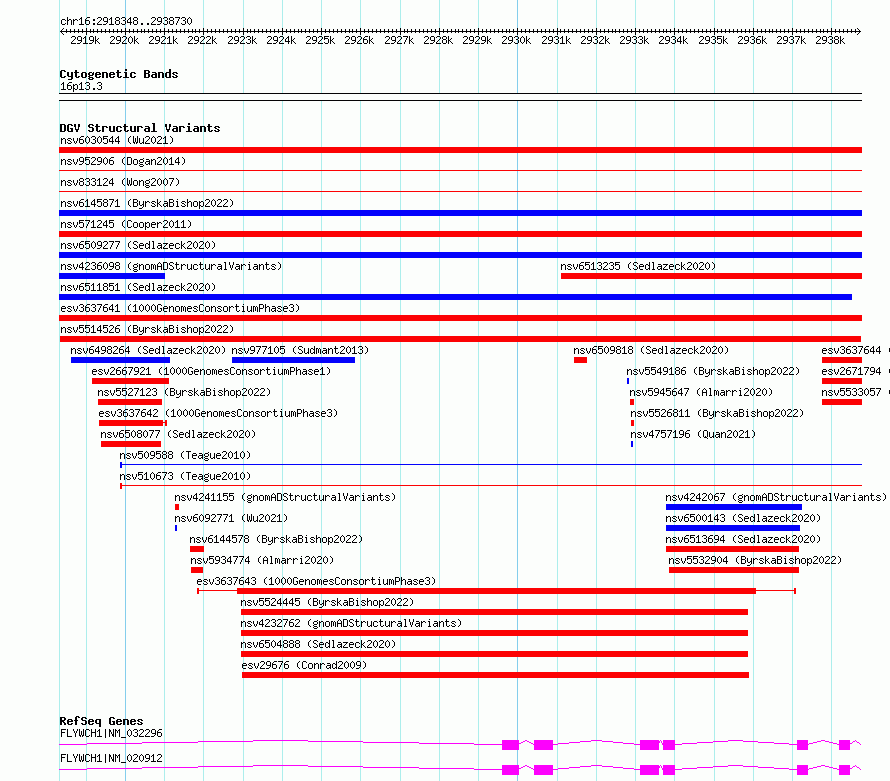Viewport: 890px width, 781px height.
Task: Click nsv6504888 (Sedlazeck2020) label
Action: click(318, 644)
